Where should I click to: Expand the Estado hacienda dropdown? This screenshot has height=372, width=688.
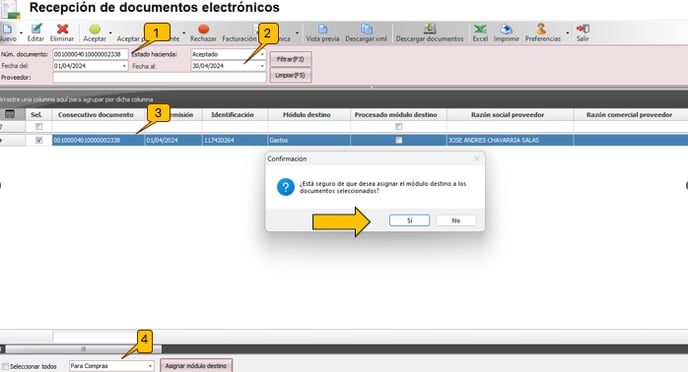click(x=262, y=54)
